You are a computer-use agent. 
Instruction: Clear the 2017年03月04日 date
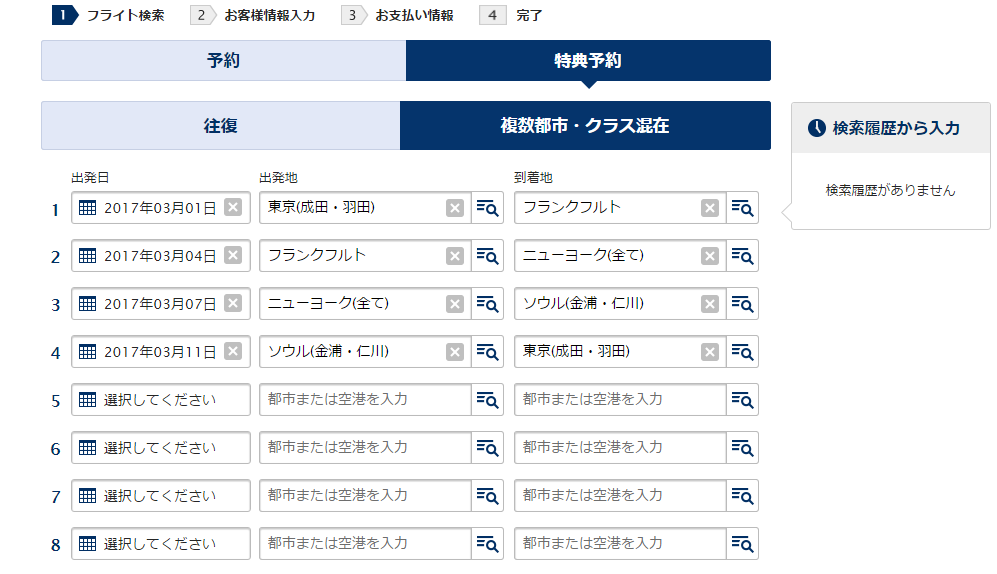point(233,256)
